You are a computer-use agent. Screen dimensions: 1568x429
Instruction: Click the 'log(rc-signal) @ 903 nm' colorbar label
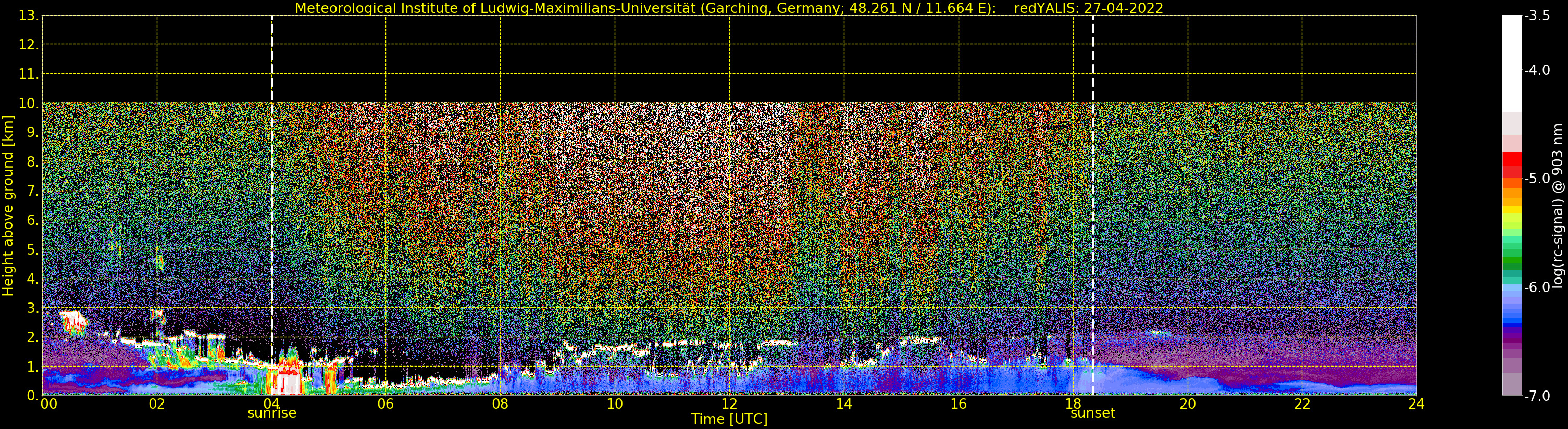pos(1557,206)
